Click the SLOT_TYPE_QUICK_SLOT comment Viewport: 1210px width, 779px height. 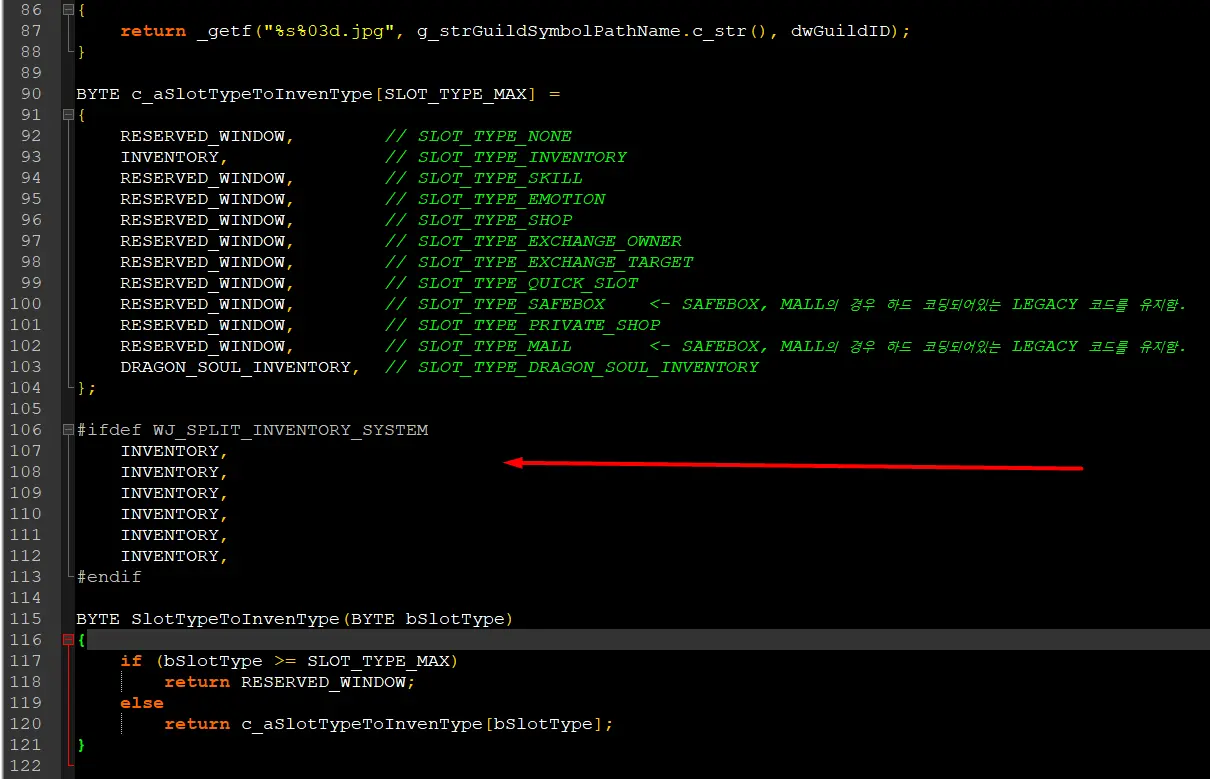528,283
